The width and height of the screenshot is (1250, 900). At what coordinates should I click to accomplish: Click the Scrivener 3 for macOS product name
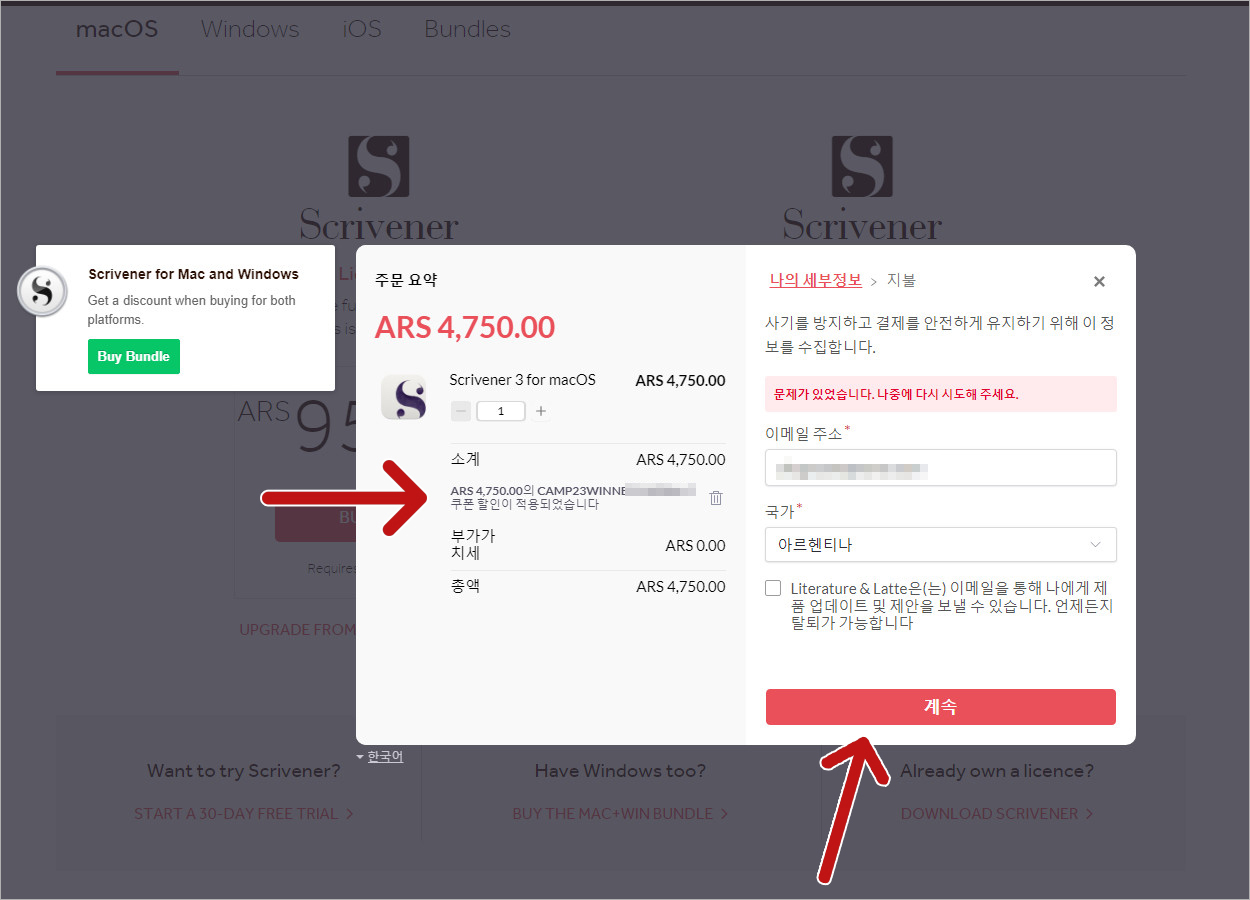(522, 380)
